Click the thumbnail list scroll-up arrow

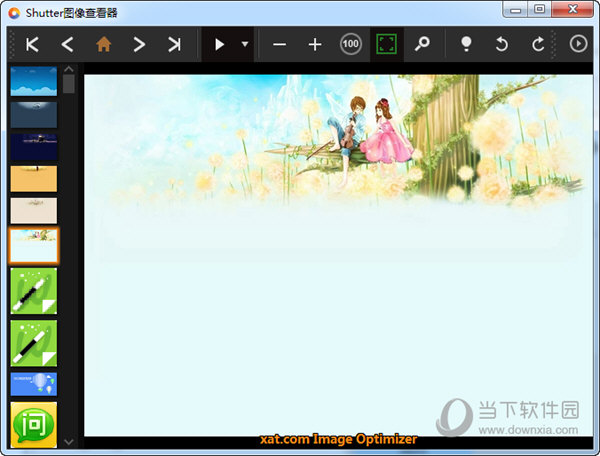click(69, 69)
